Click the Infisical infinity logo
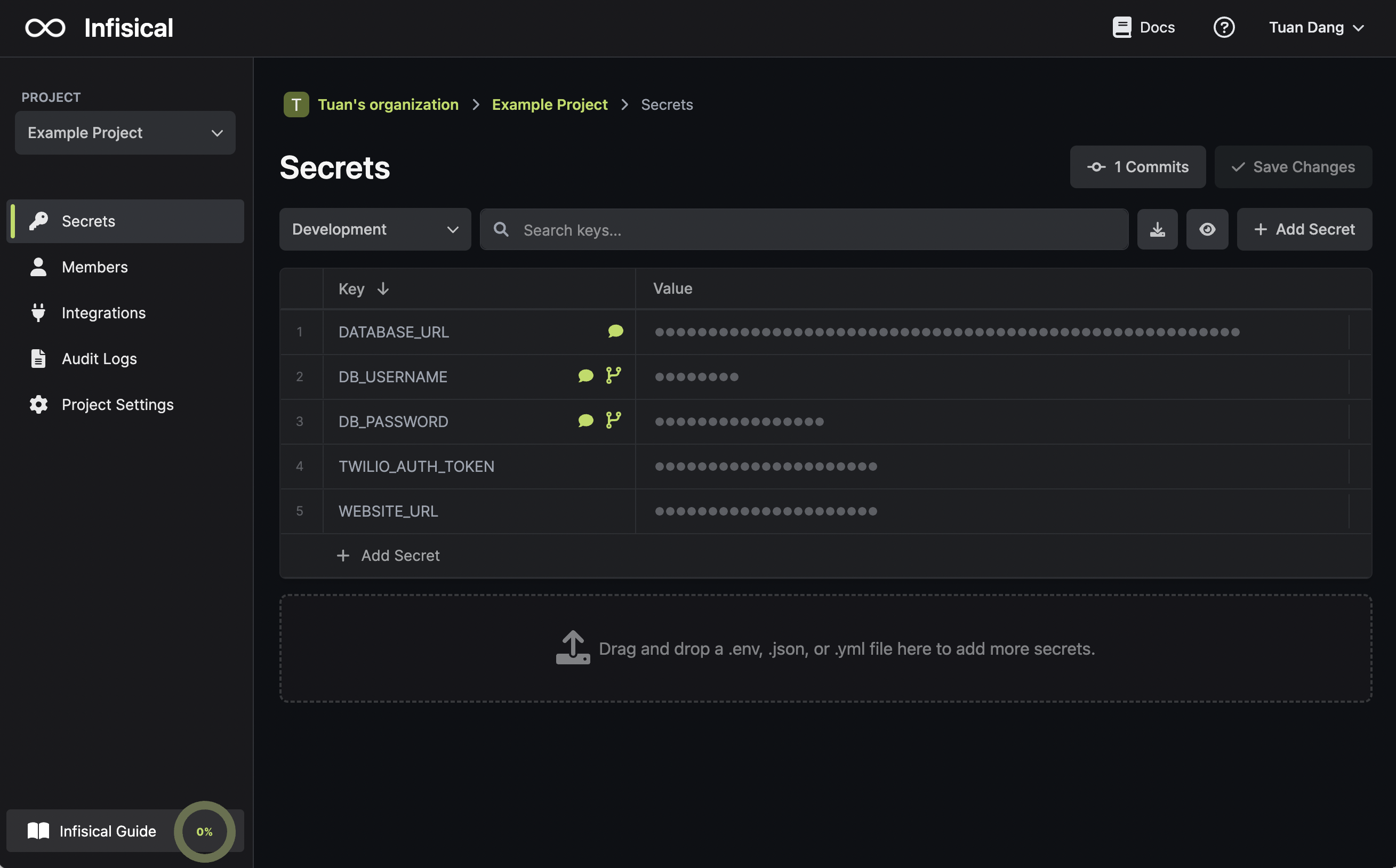 pyautogui.click(x=45, y=28)
